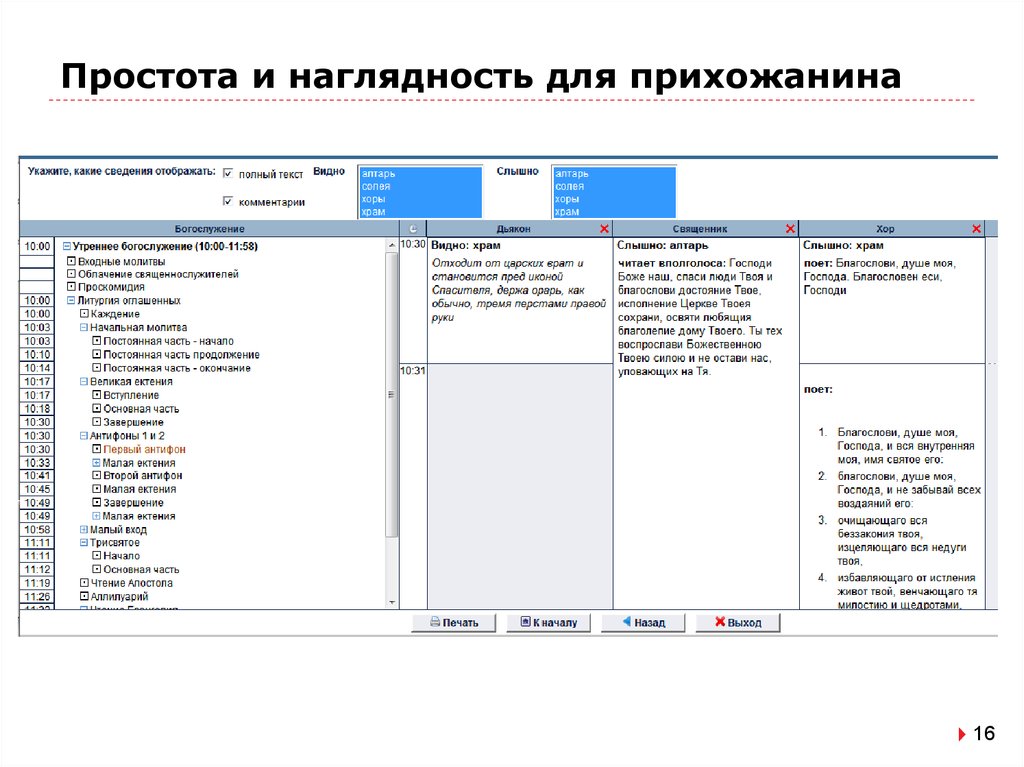1024x767 pixels.
Task: Click the clock icon in the table header
Action: tap(411, 228)
